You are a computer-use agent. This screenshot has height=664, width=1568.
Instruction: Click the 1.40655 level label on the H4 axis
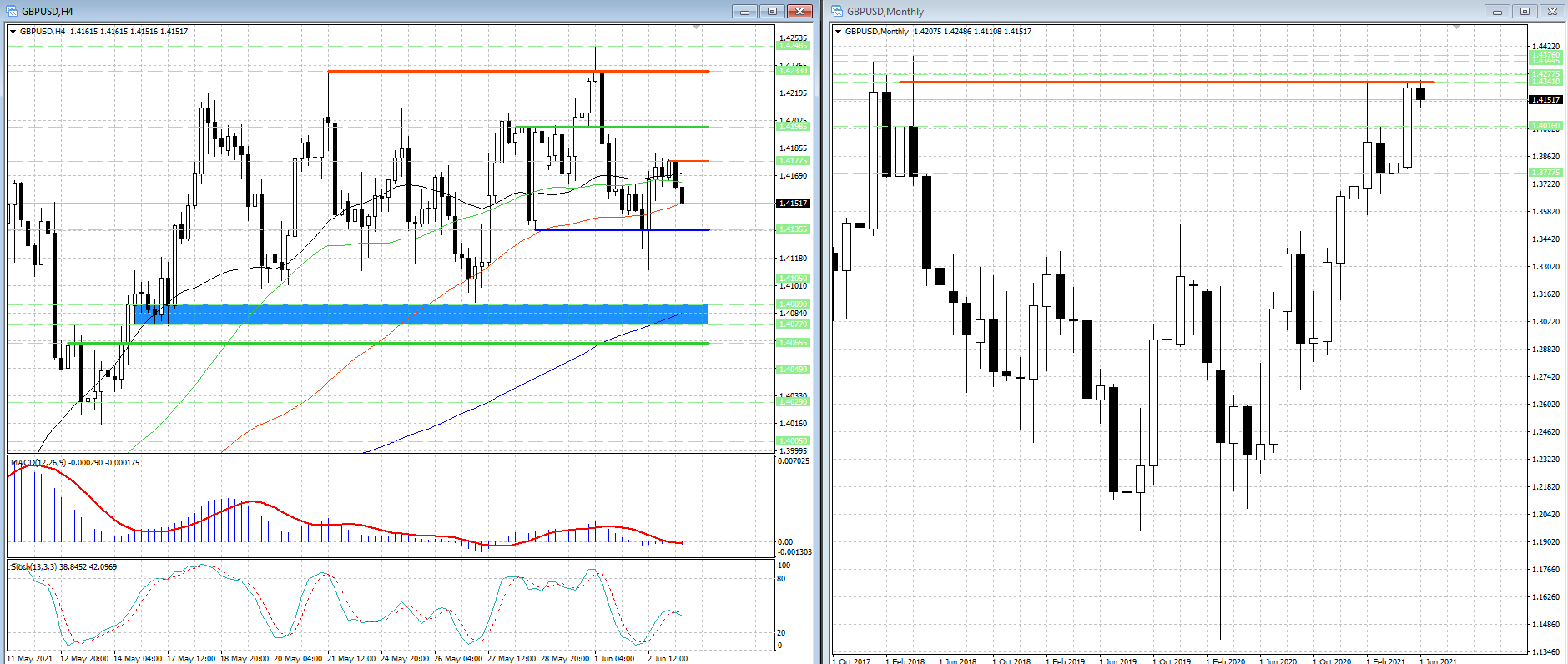(793, 343)
